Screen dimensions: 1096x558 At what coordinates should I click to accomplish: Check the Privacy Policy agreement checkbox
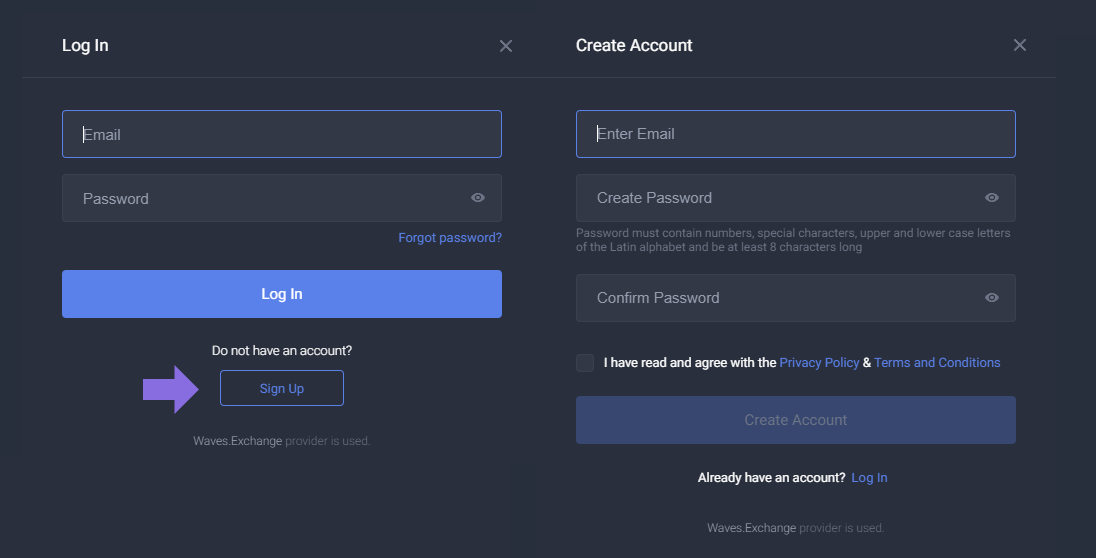(585, 363)
